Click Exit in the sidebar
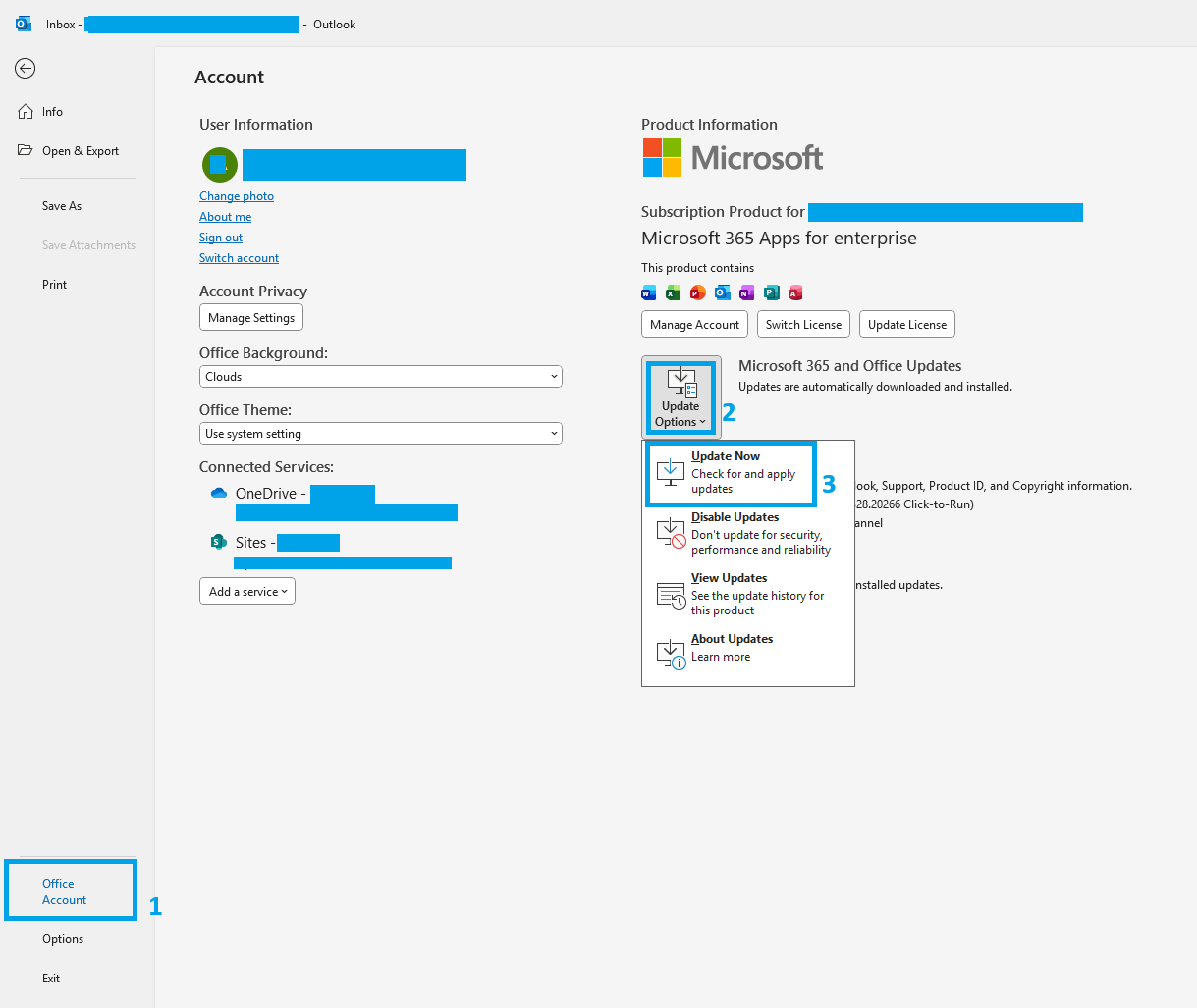 point(51,979)
